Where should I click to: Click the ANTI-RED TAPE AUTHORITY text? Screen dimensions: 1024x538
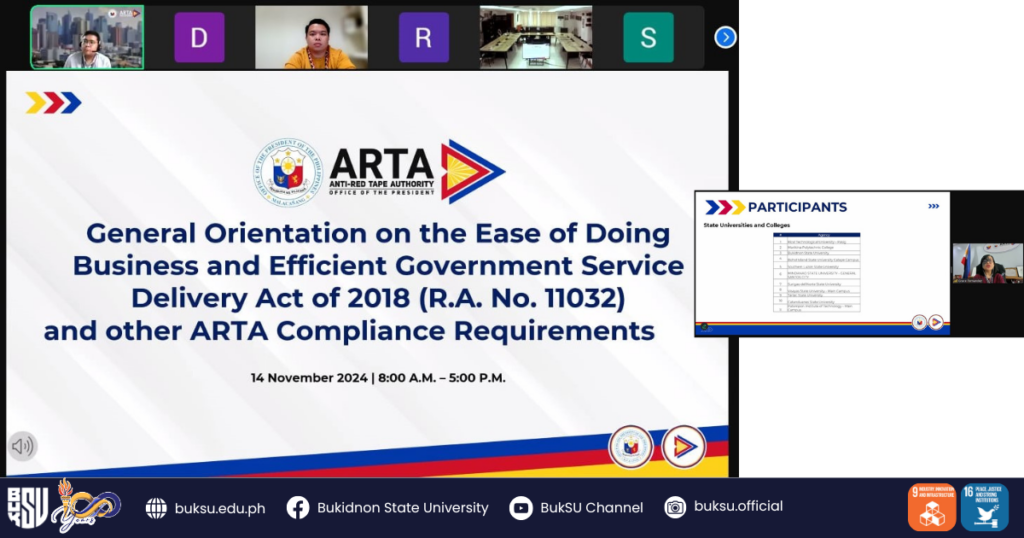[x=381, y=184]
